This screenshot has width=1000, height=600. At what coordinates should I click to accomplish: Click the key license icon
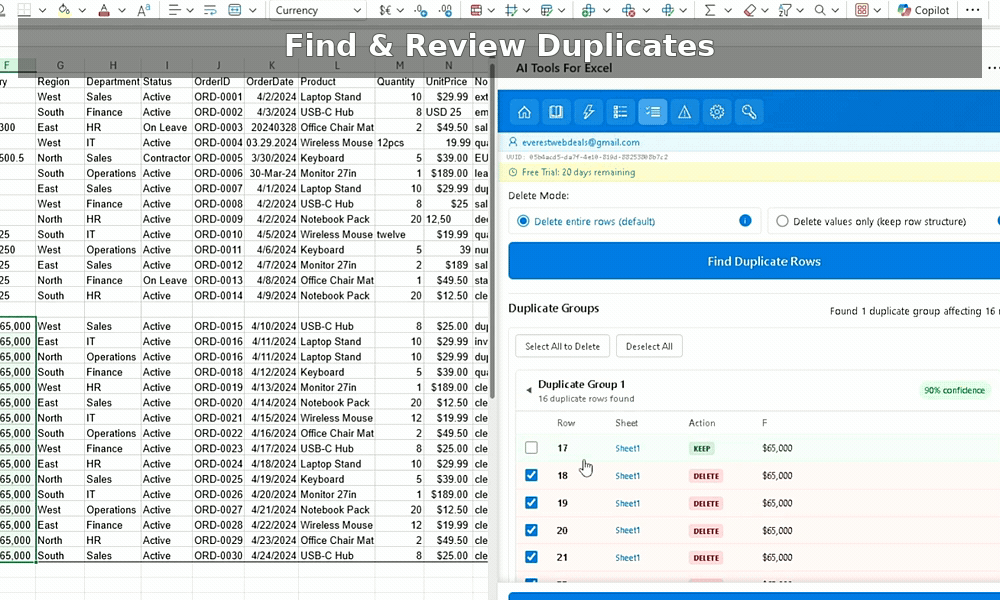click(748, 112)
